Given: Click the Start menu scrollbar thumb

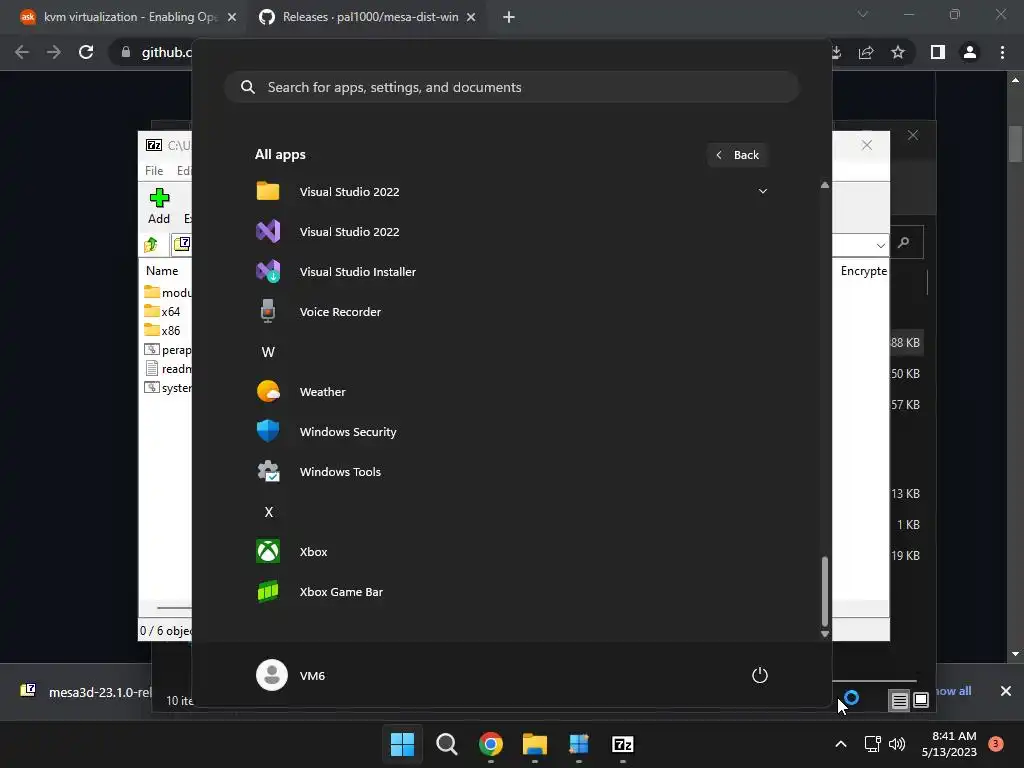Looking at the screenshot, I should point(825,591).
